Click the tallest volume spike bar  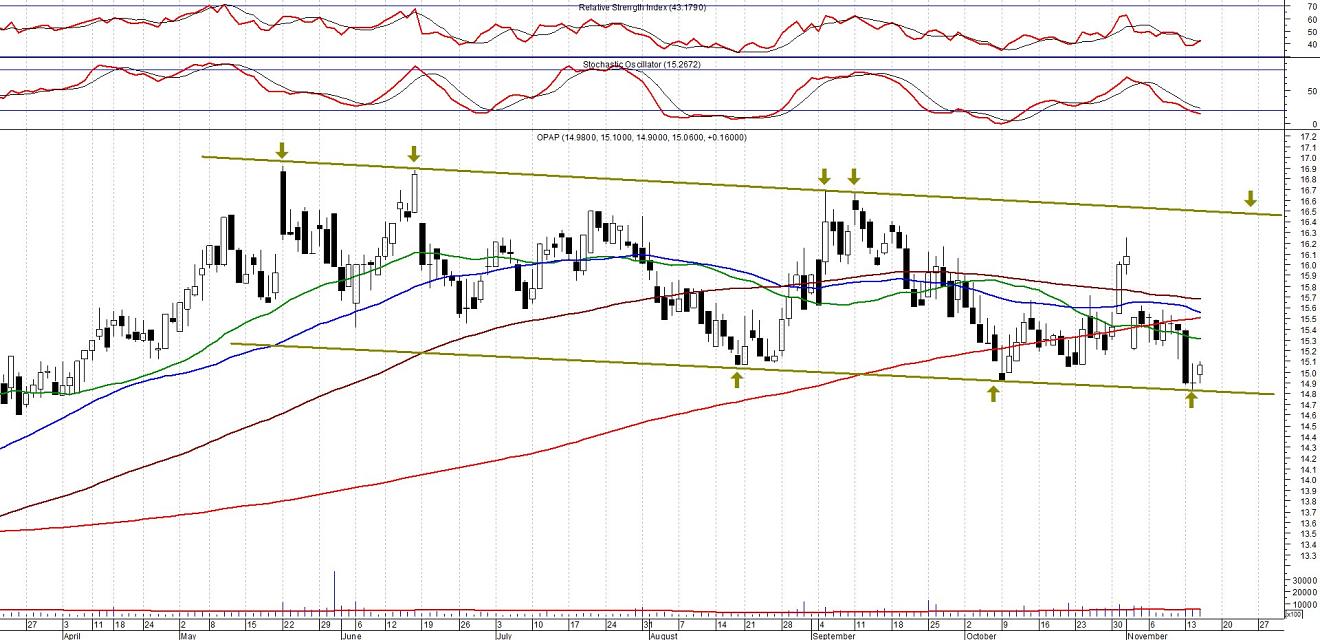coord(333,589)
